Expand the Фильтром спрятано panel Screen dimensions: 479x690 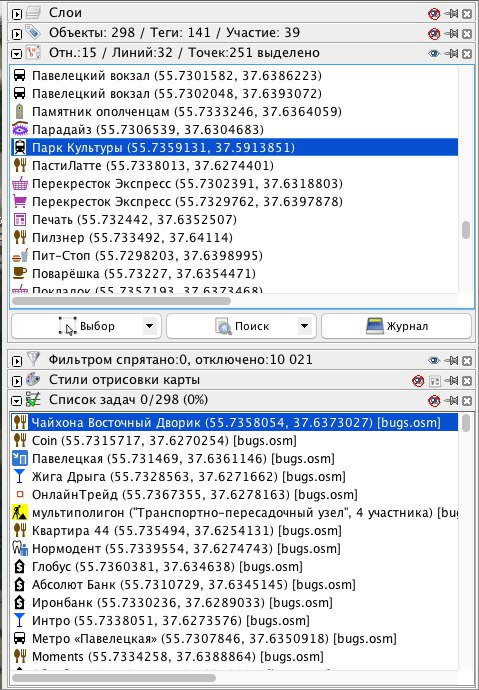[17, 361]
